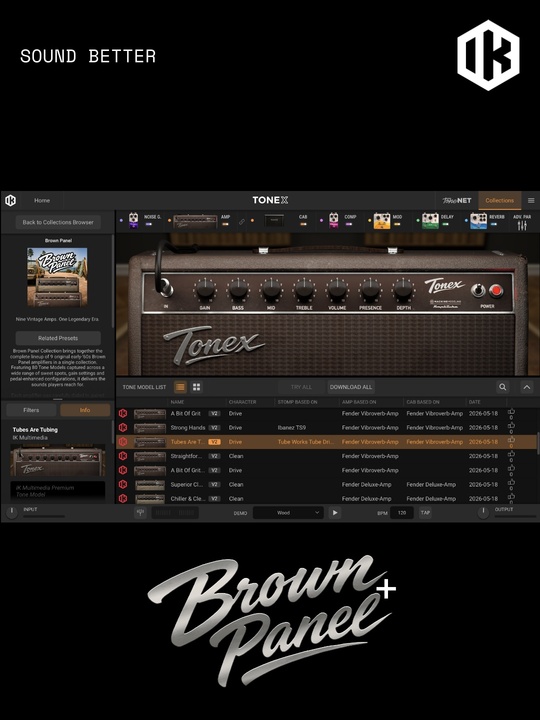Toggle the MOD on/off indicator

point(397,225)
